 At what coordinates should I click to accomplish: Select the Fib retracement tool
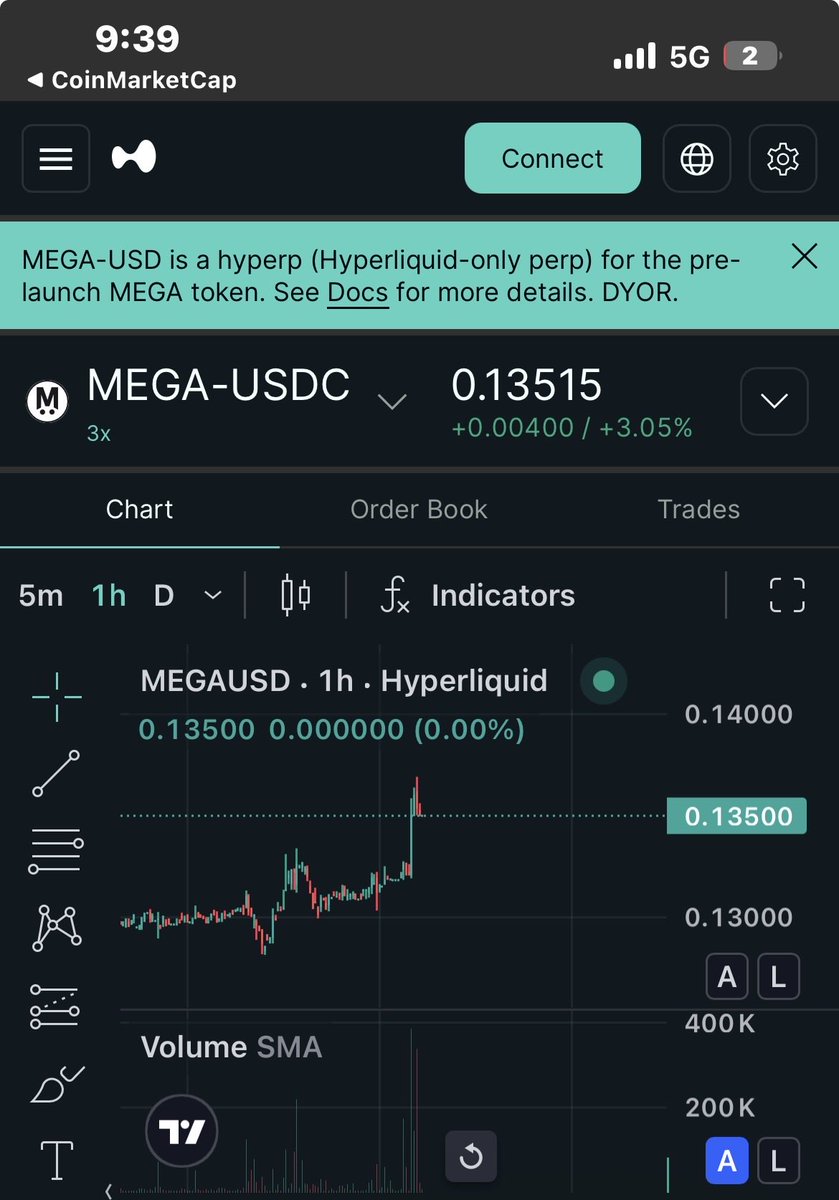57,851
